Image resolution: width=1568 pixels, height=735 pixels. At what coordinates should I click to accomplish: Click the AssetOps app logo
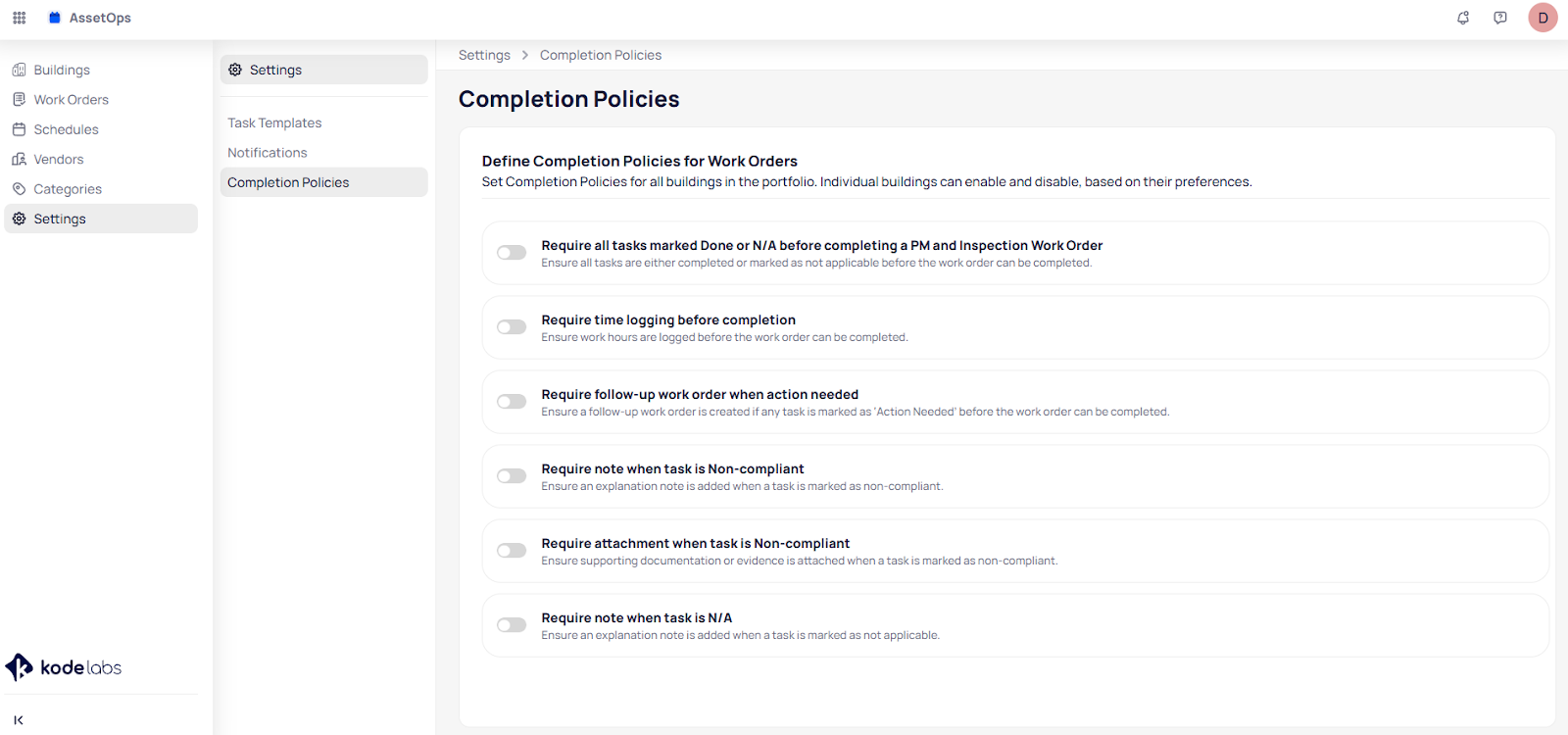55,18
